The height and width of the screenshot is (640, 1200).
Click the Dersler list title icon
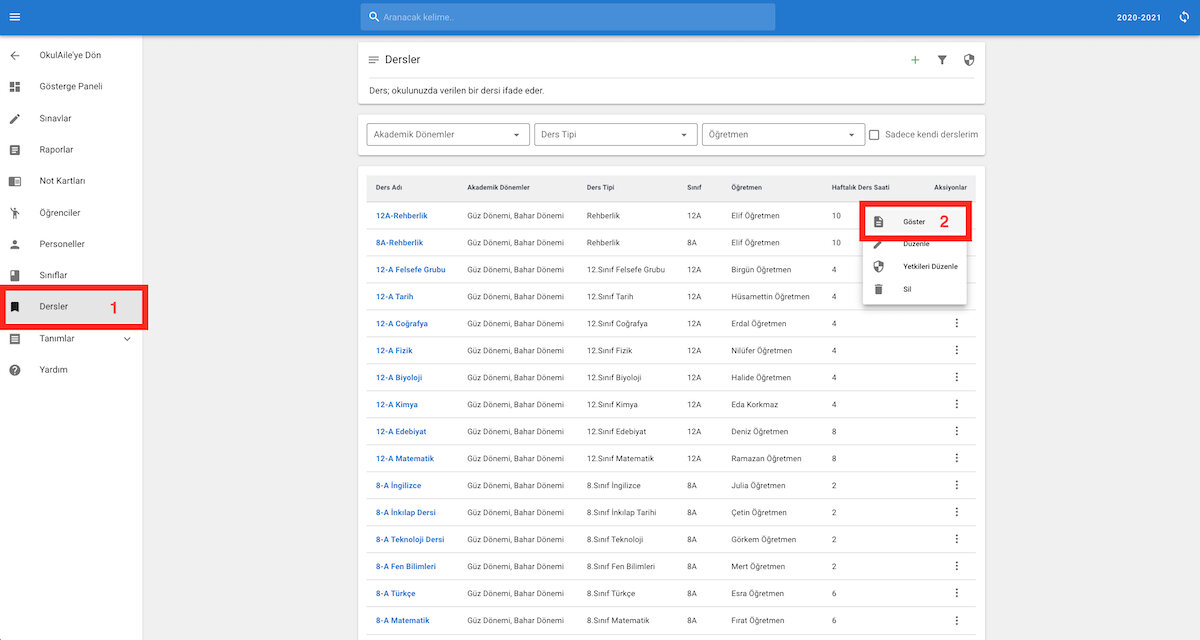coord(374,60)
